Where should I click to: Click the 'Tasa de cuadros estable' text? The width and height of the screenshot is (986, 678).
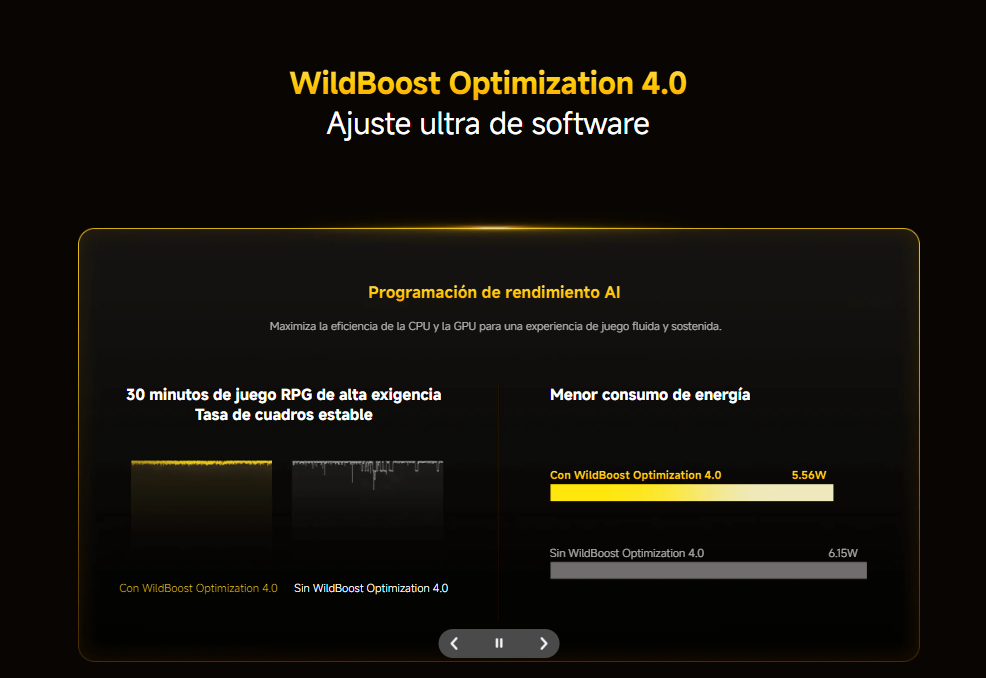tap(284, 414)
